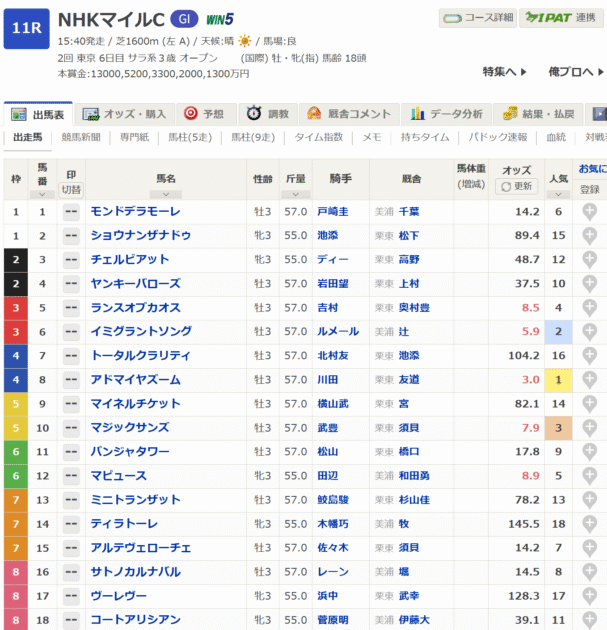The image size is (607, 630).
Task: Click the yellow 1番人気 popularity cell
Action: coord(558,380)
